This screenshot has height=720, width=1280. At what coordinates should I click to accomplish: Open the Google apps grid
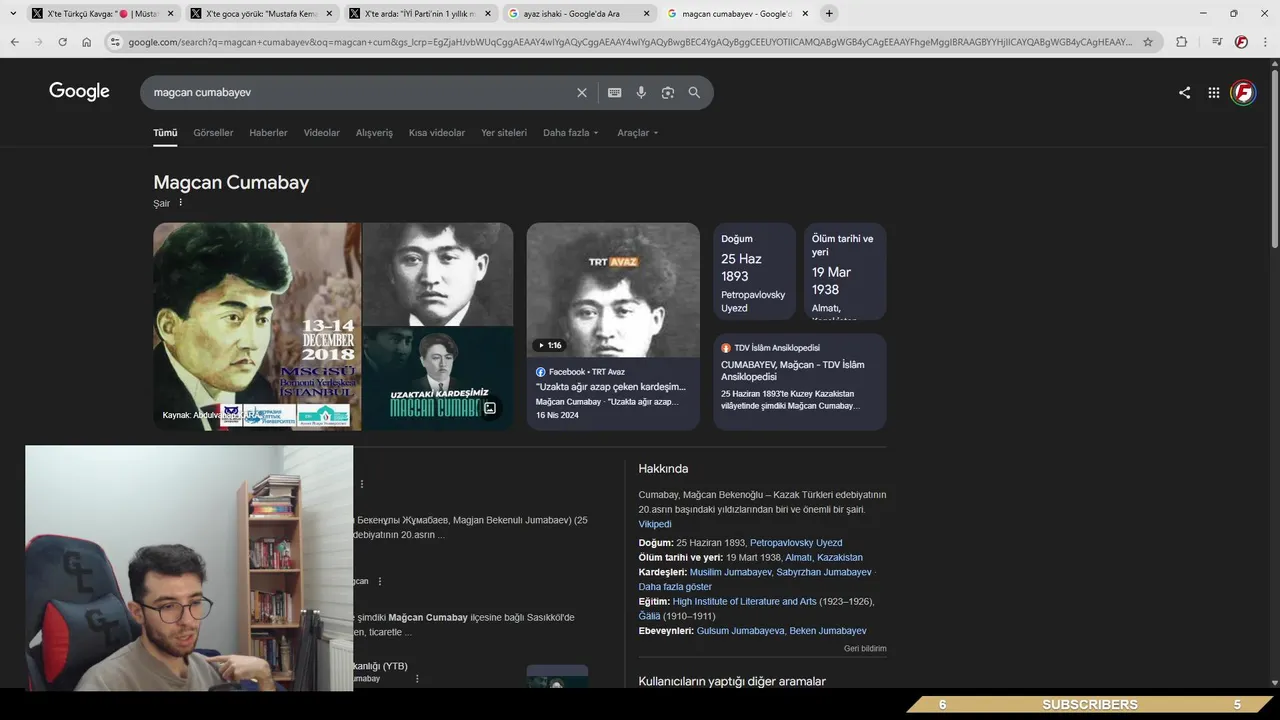pos(1213,92)
